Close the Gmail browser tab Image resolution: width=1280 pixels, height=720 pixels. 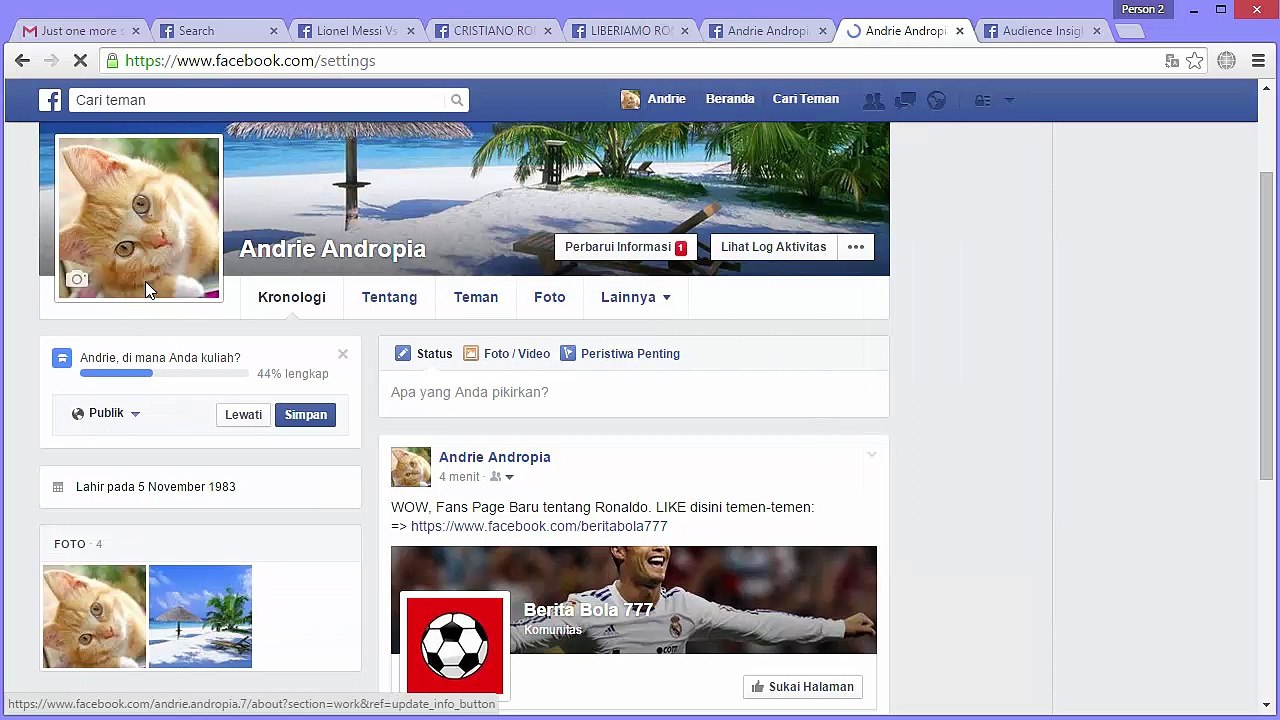pos(136,31)
